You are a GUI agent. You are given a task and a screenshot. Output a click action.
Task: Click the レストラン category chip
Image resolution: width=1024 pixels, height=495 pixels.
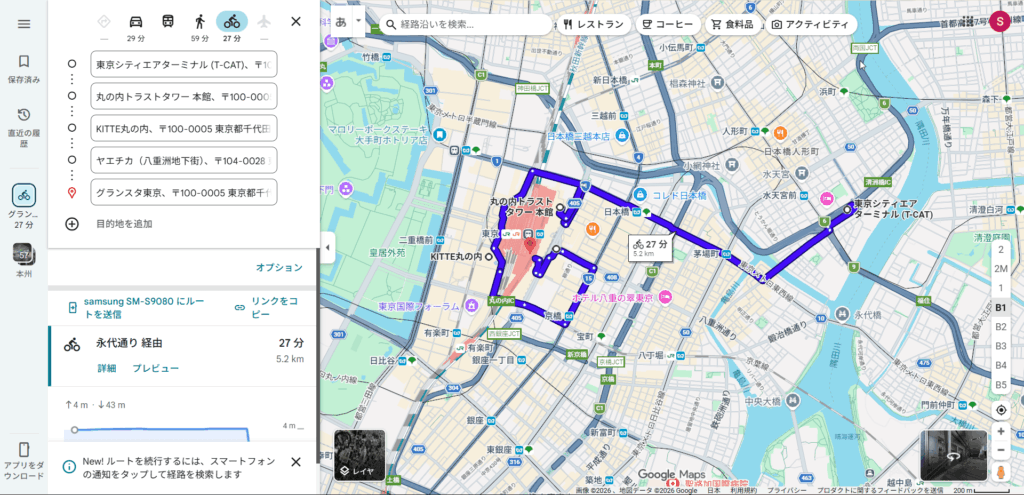pyautogui.click(x=593, y=24)
